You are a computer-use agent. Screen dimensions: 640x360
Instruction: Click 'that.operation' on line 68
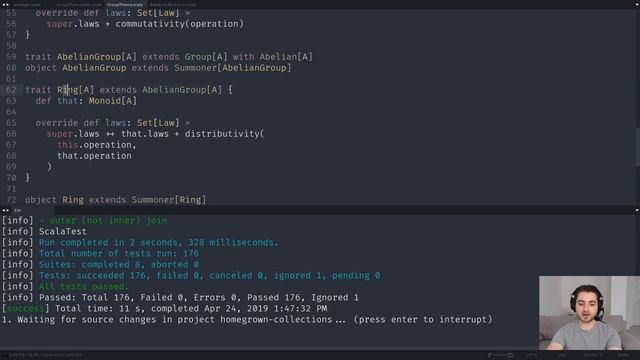[x=94, y=156]
